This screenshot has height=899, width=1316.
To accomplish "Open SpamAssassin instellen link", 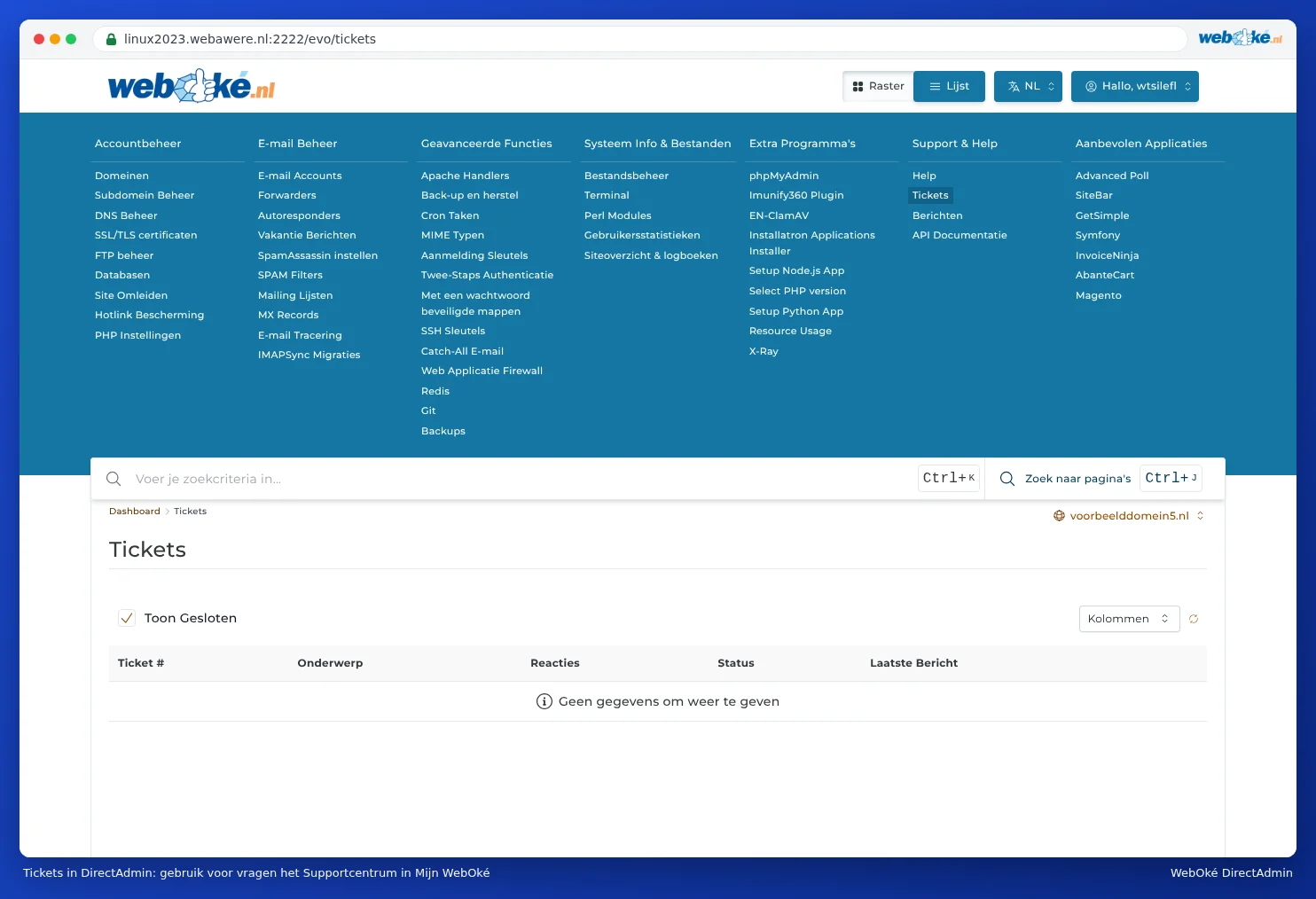I will tap(317, 255).
